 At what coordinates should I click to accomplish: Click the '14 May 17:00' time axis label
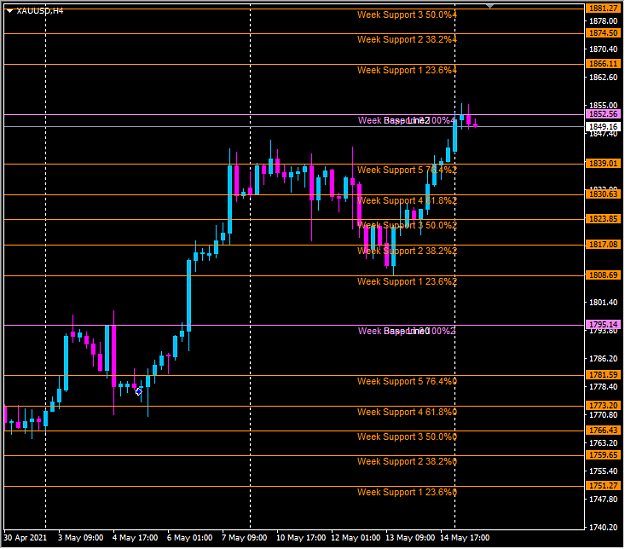(x=465, y=538)
